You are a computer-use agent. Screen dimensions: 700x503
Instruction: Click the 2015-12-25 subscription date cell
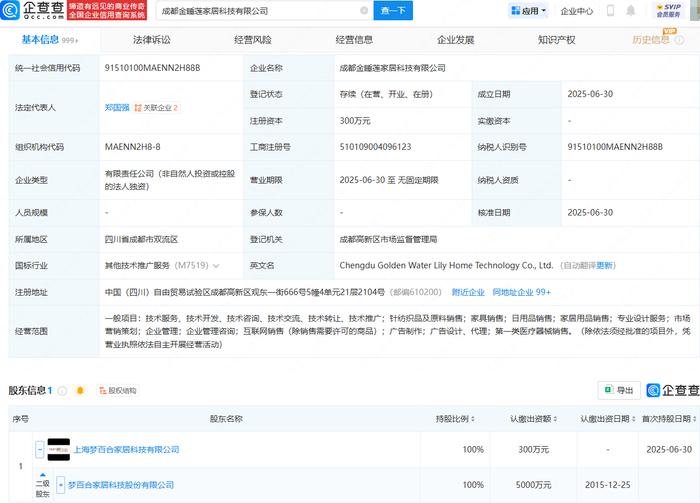pos(608,485)
